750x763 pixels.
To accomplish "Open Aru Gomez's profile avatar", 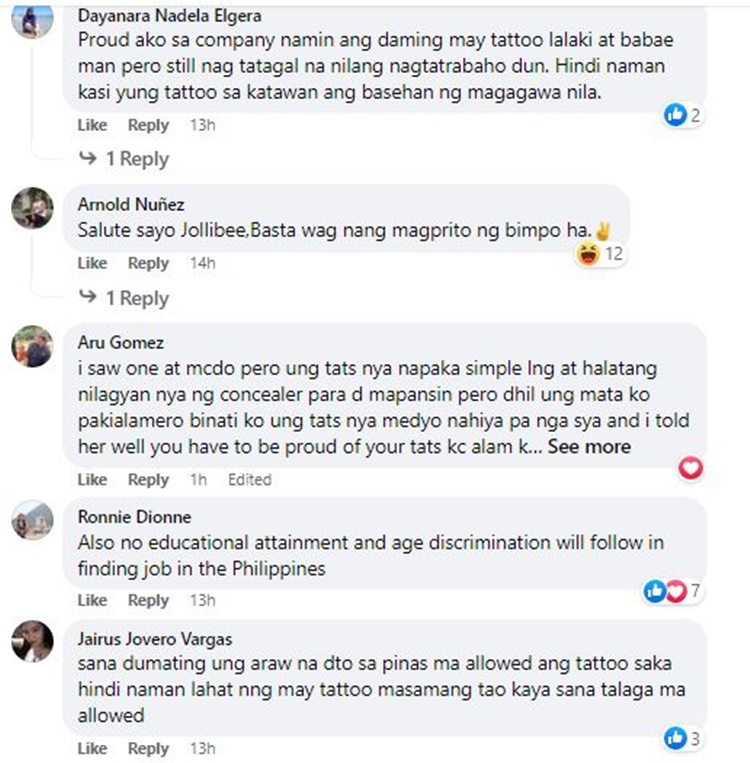I will [x=32, y=346].
